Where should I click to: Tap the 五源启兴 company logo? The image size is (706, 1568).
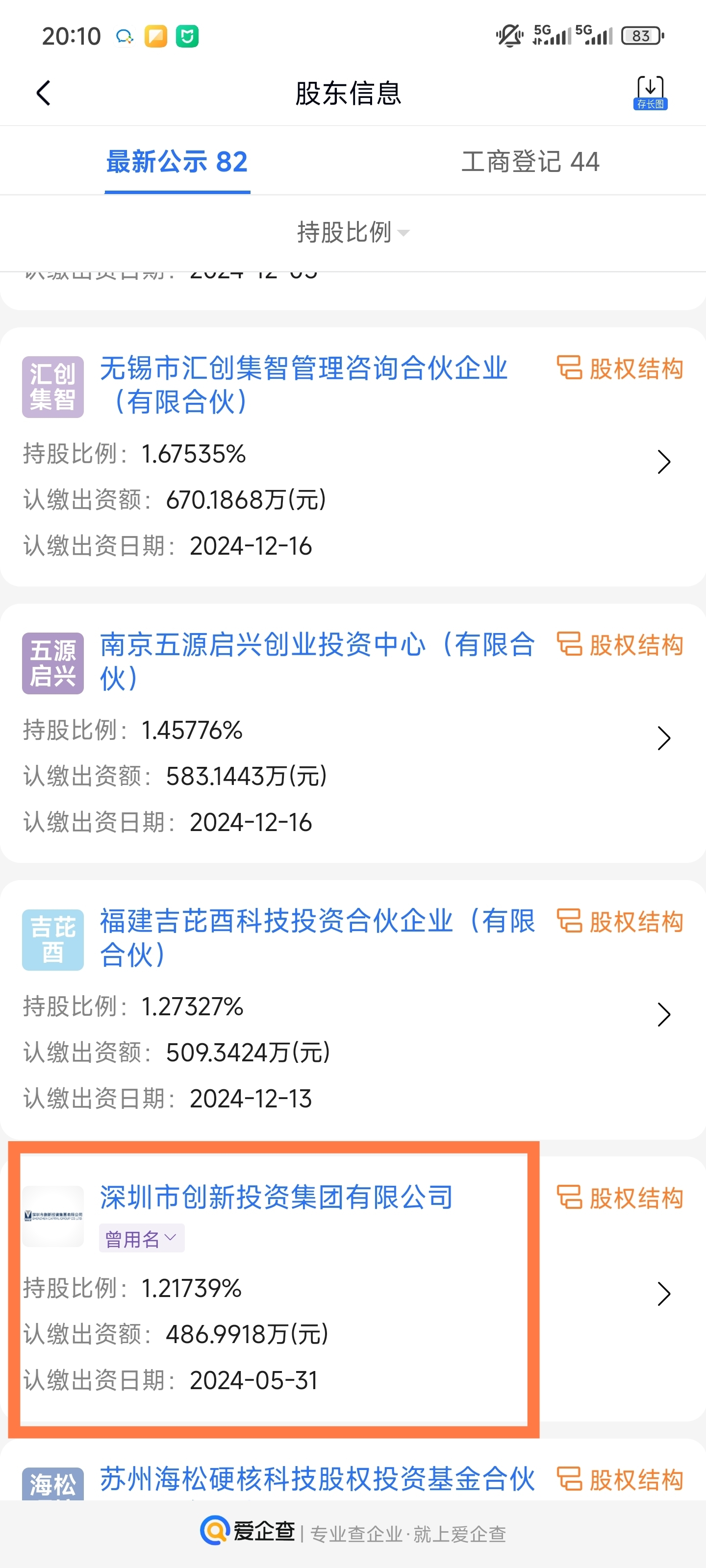click(x=53, y=663)
